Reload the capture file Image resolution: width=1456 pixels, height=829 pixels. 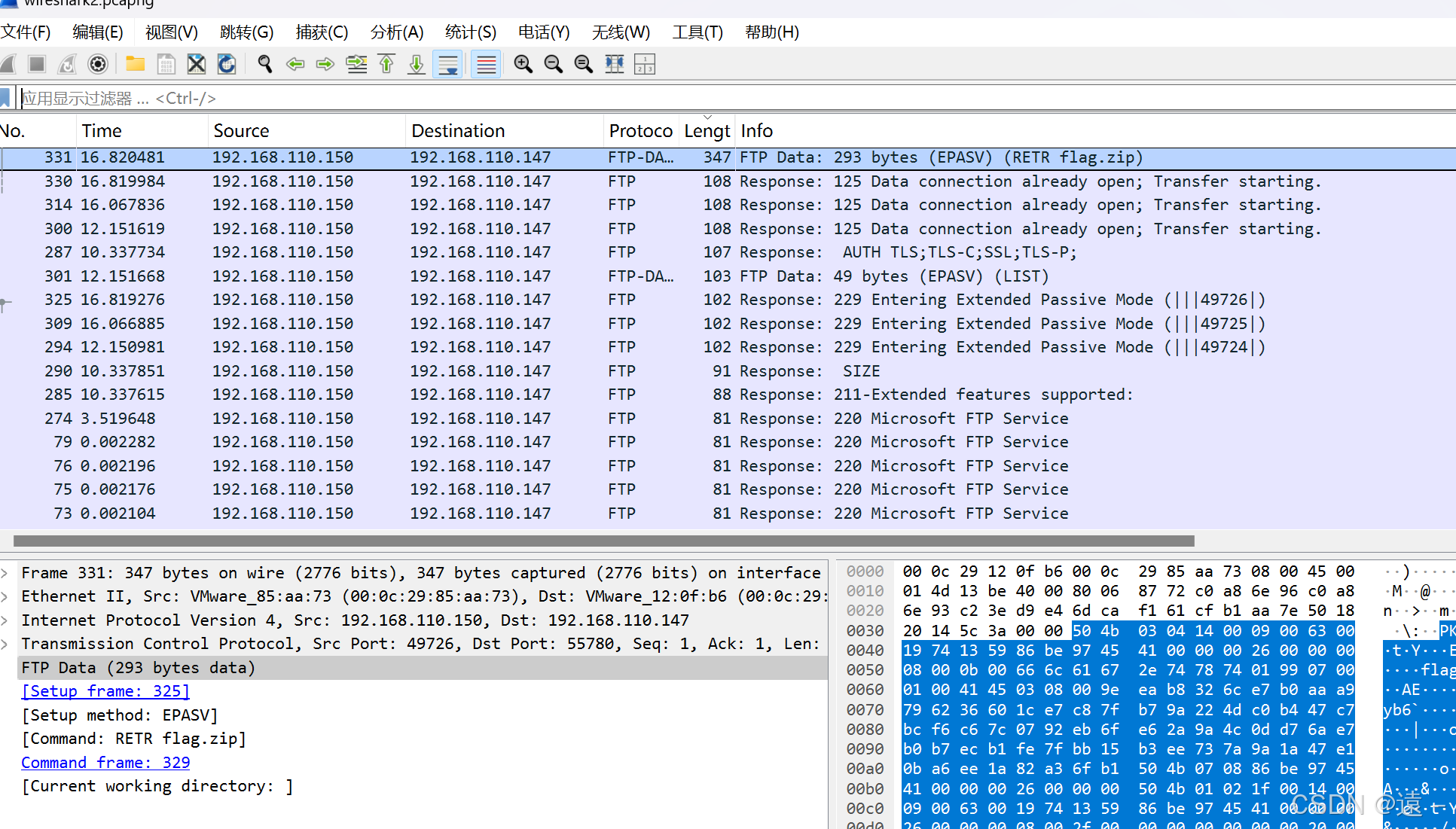click(226, 64)
